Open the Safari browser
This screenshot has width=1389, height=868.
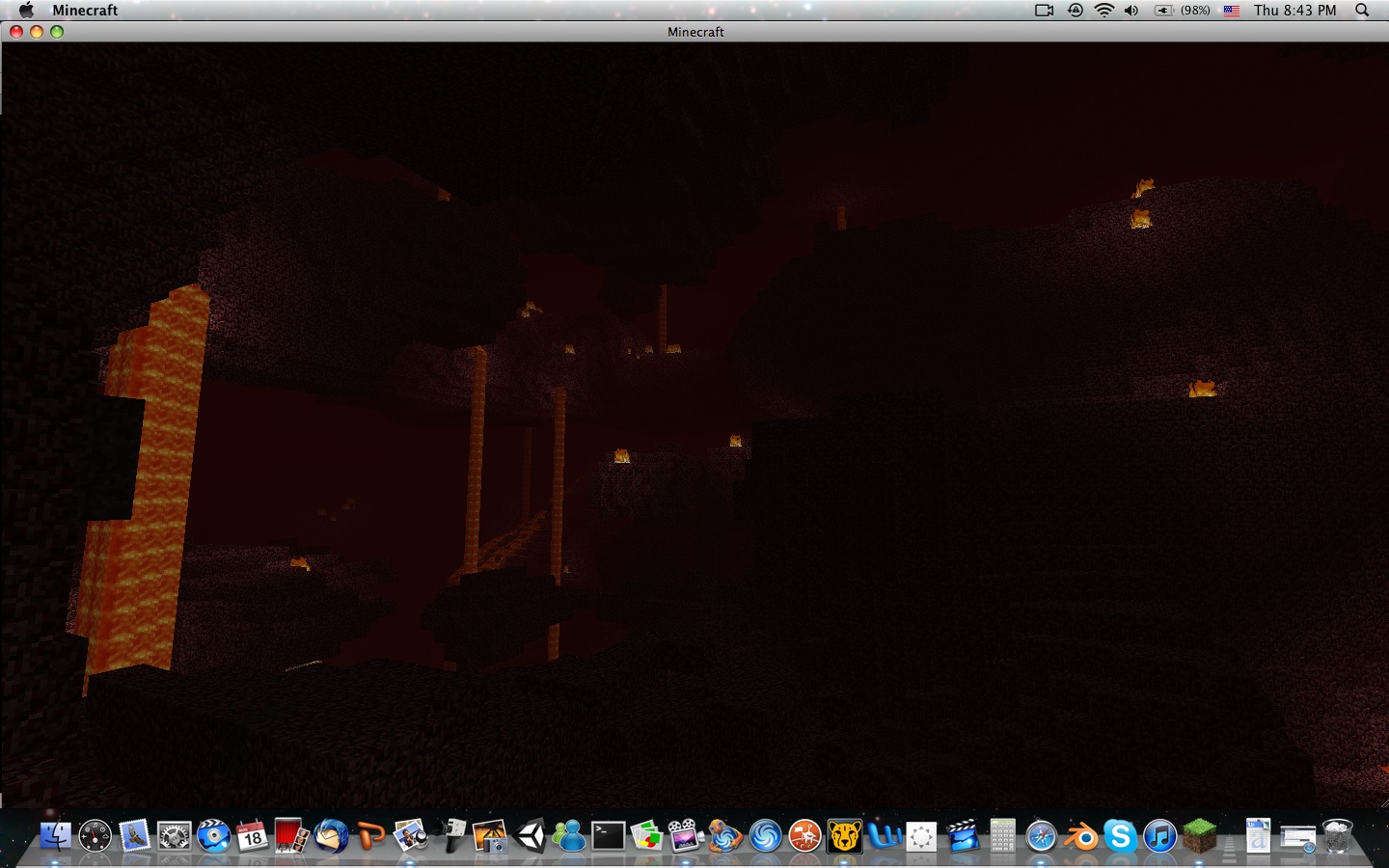1042,836
